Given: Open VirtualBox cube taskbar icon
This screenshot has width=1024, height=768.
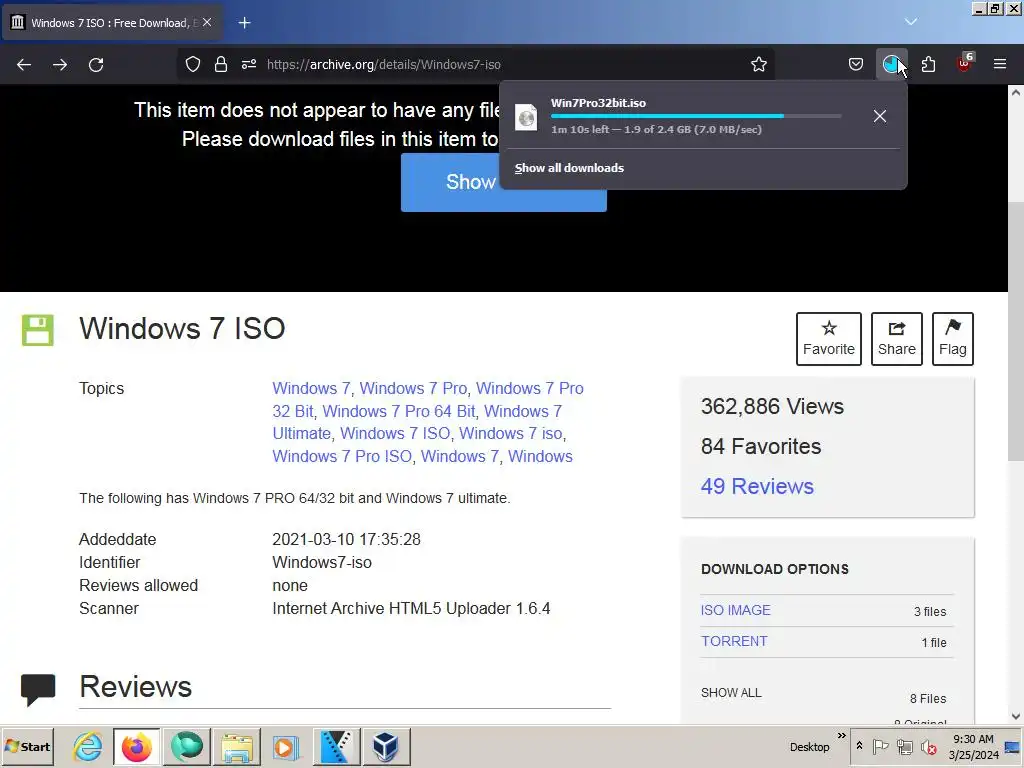Looking at the screenshot, I should [x=386, y=746].
